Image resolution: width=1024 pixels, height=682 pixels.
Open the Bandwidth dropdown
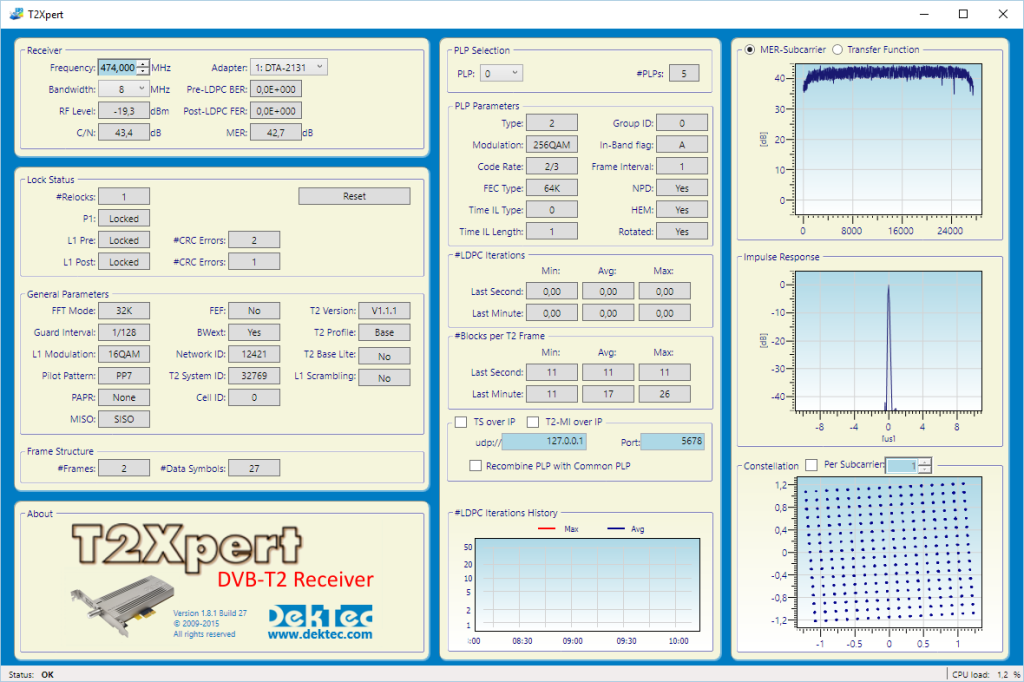tap(124, 88)
